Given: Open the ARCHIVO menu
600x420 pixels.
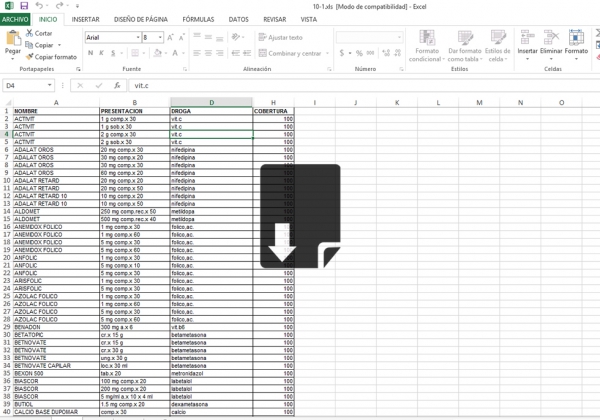Looking at the screenshot, I should coord(15,19).
